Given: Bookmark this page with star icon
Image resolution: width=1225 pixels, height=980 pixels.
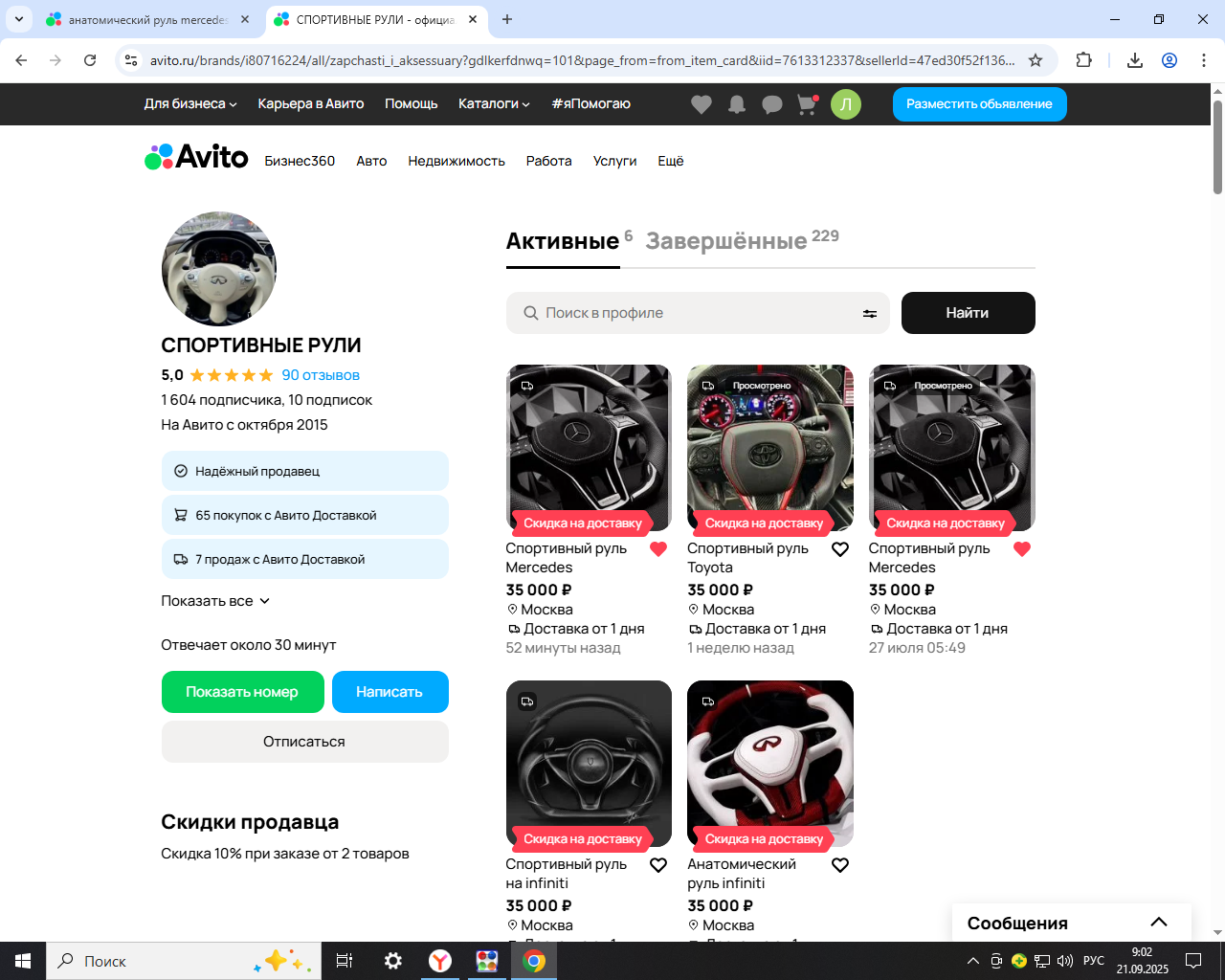Looking at the screenshot, I should (1036, 60).
